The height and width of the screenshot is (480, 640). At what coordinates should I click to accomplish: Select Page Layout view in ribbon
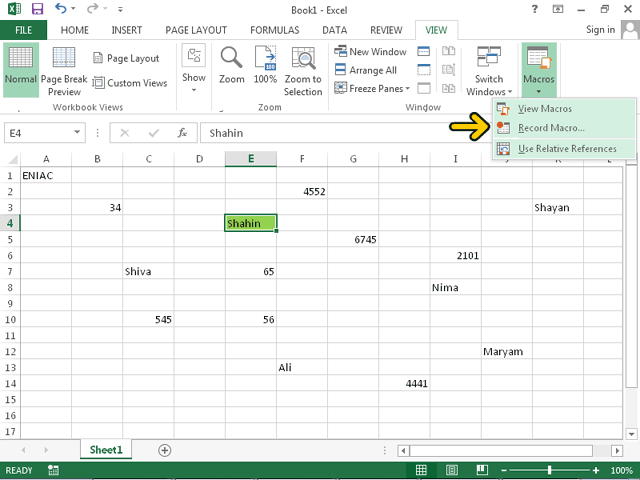126,59
